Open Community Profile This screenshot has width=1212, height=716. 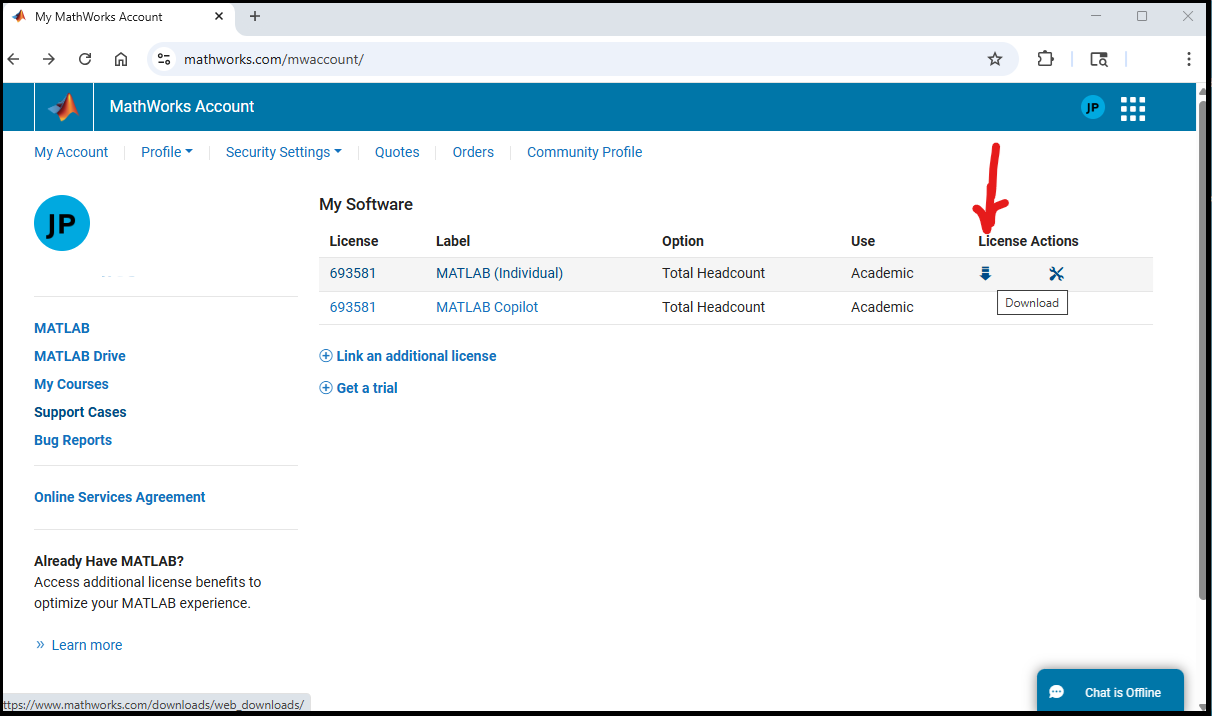585,152
